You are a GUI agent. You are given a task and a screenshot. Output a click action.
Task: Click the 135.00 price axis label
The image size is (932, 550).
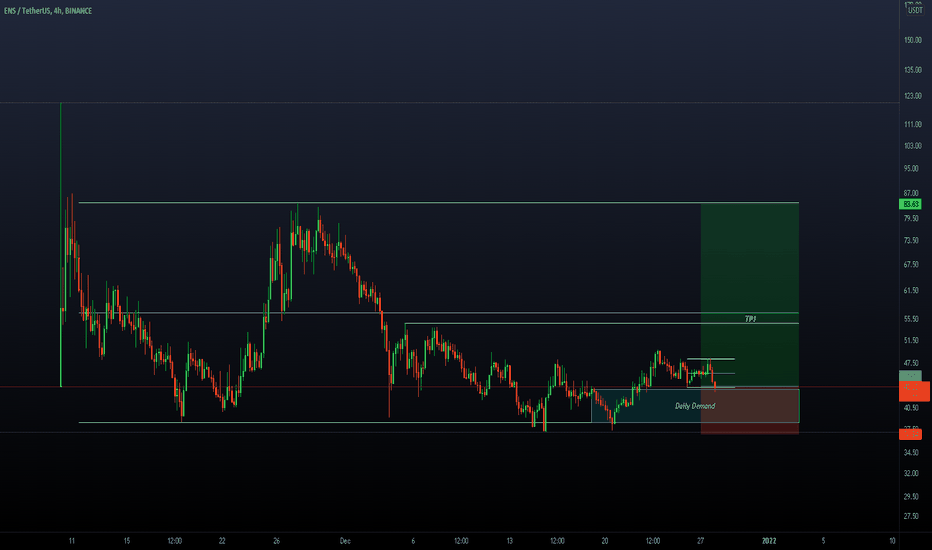pyautogui.click(x=912, y=70)
